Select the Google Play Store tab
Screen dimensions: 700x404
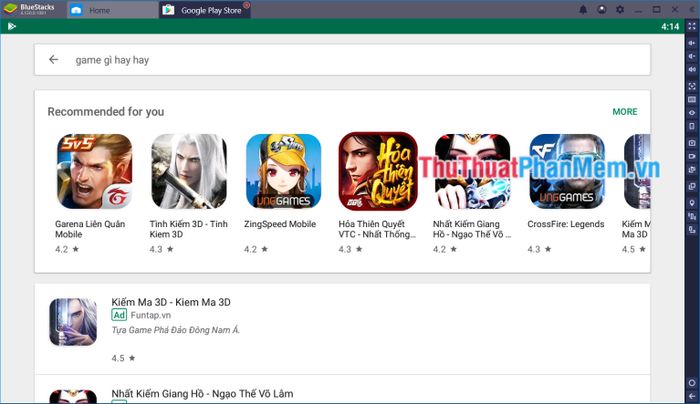tap(204, 10)
